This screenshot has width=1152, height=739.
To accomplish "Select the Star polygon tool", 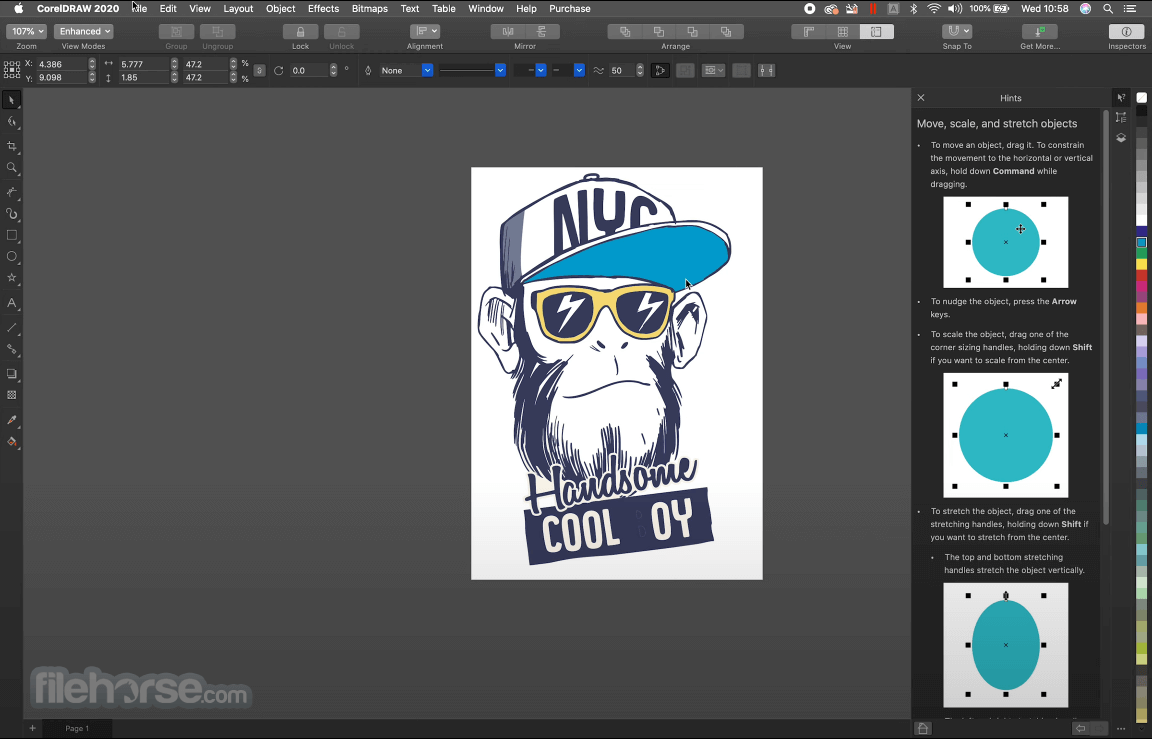I will coord(12,278).
